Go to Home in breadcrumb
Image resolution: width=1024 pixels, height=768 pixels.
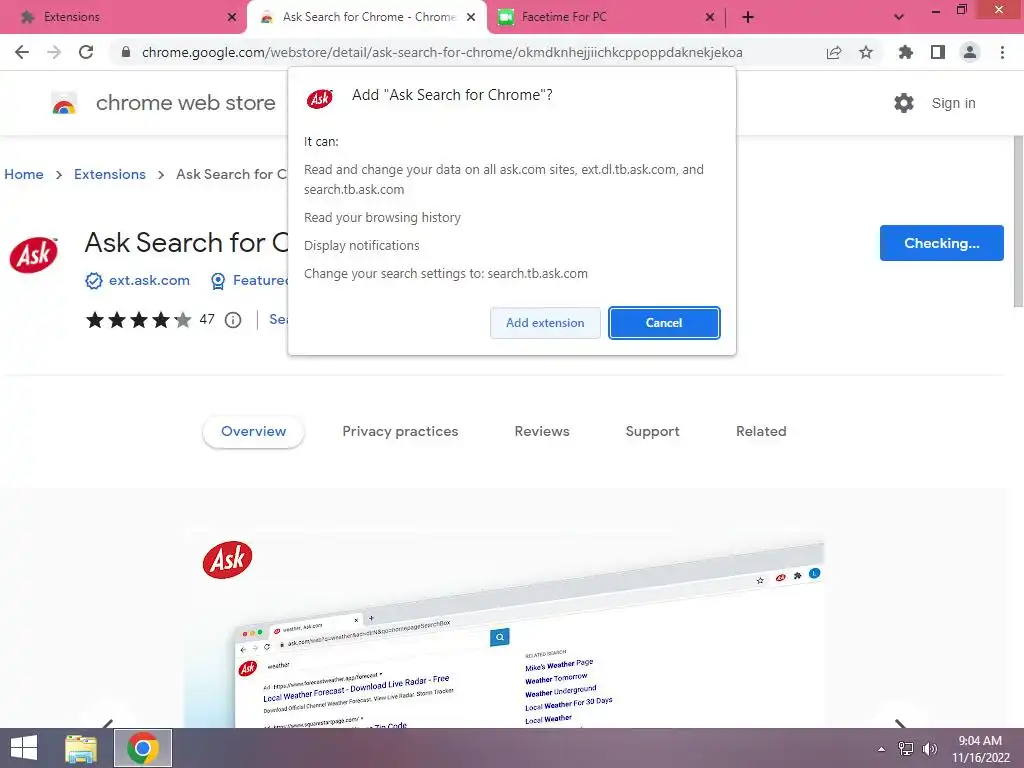point(24,174)
